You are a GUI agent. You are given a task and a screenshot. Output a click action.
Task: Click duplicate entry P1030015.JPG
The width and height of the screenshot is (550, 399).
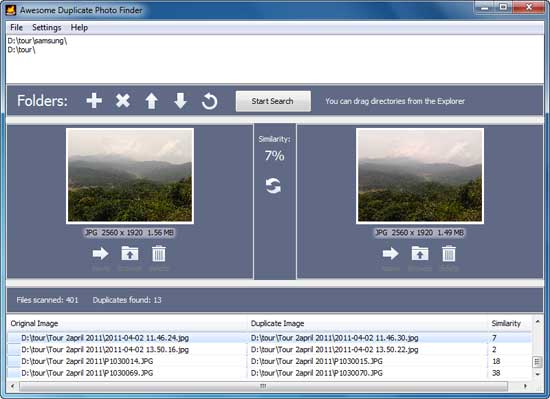[x=316, y=361]
